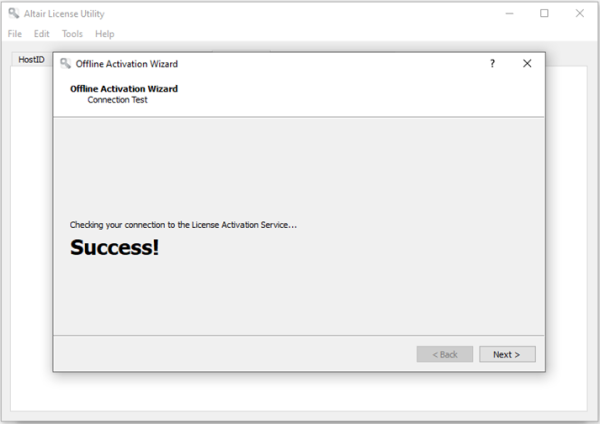Click the bold Success! message
Image resolution: width=600 pixels, height=424 pixels.
pos(114,247)
